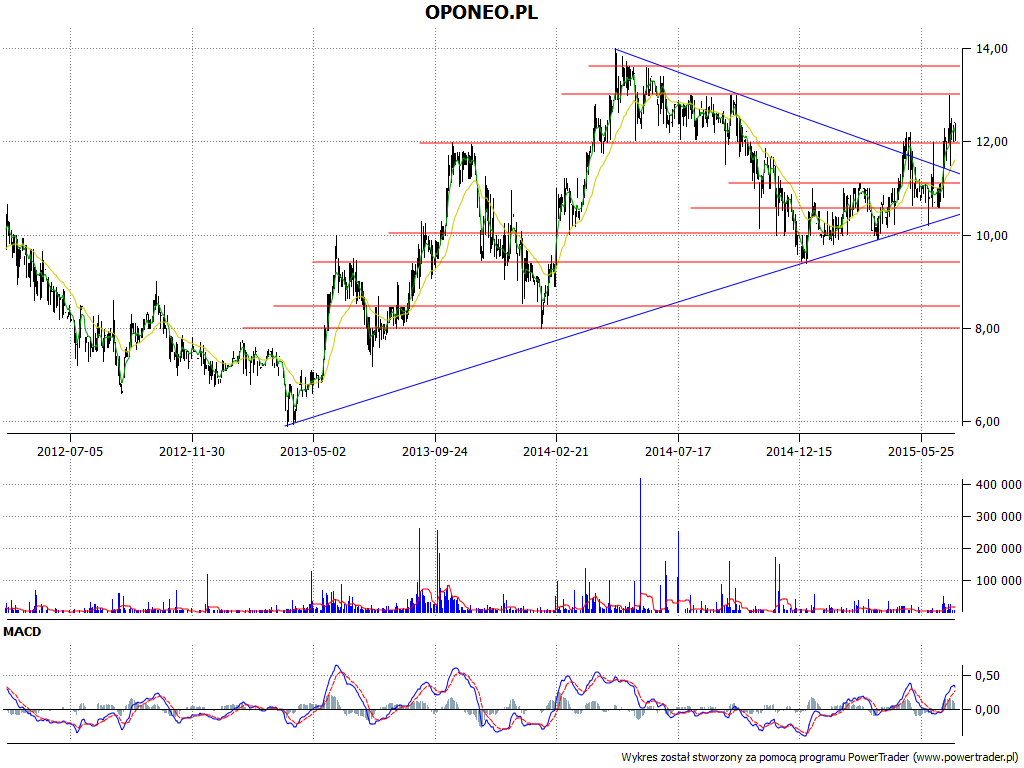Click the 12,00 price axis label
1024x768 pixels.
tap(991, 142)
